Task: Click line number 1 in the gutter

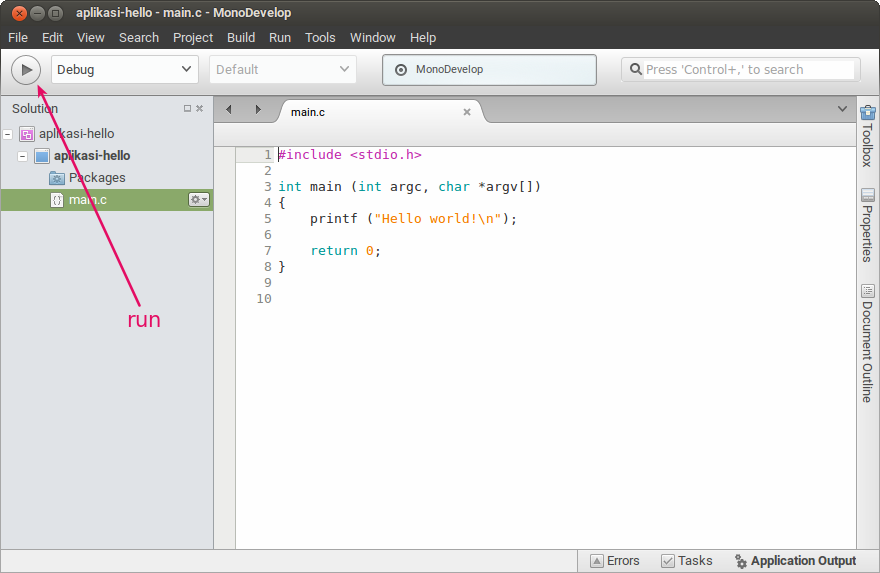Action: (268, 155)
